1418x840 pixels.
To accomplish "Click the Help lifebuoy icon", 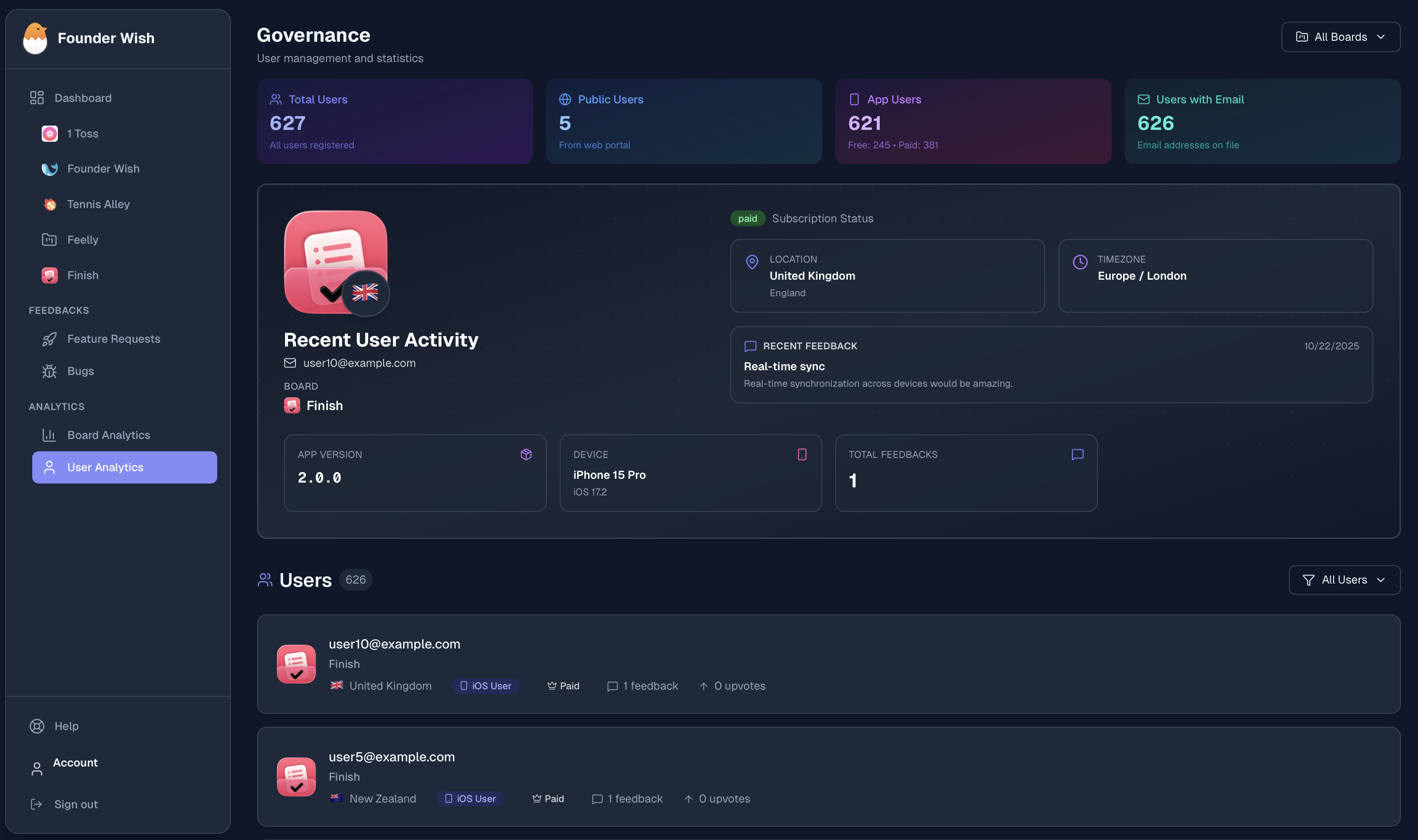I will click(37, 726).
